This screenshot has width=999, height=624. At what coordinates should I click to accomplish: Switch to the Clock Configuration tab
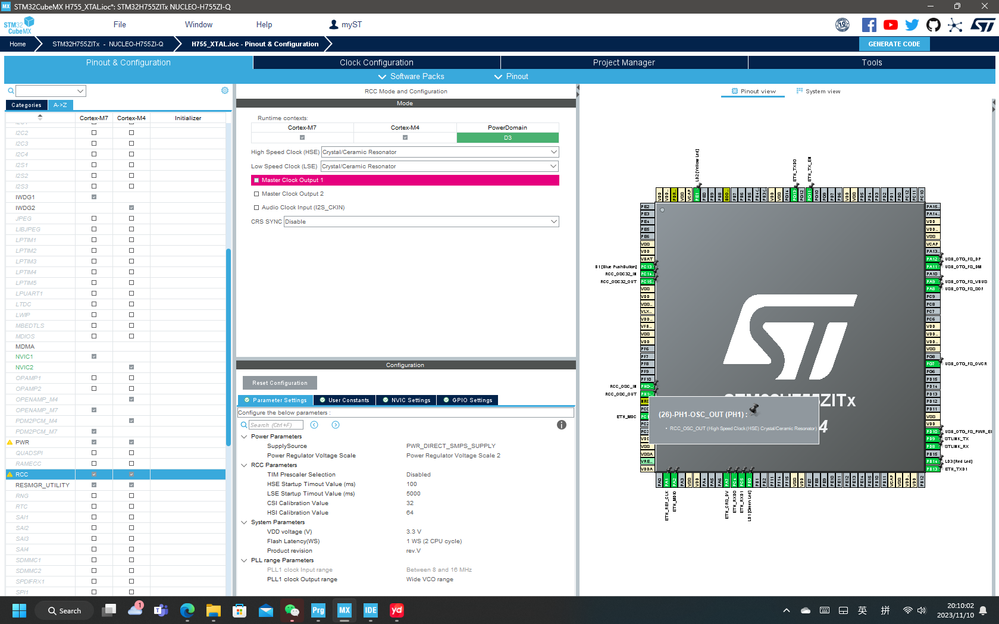click(x=375, y=61)
